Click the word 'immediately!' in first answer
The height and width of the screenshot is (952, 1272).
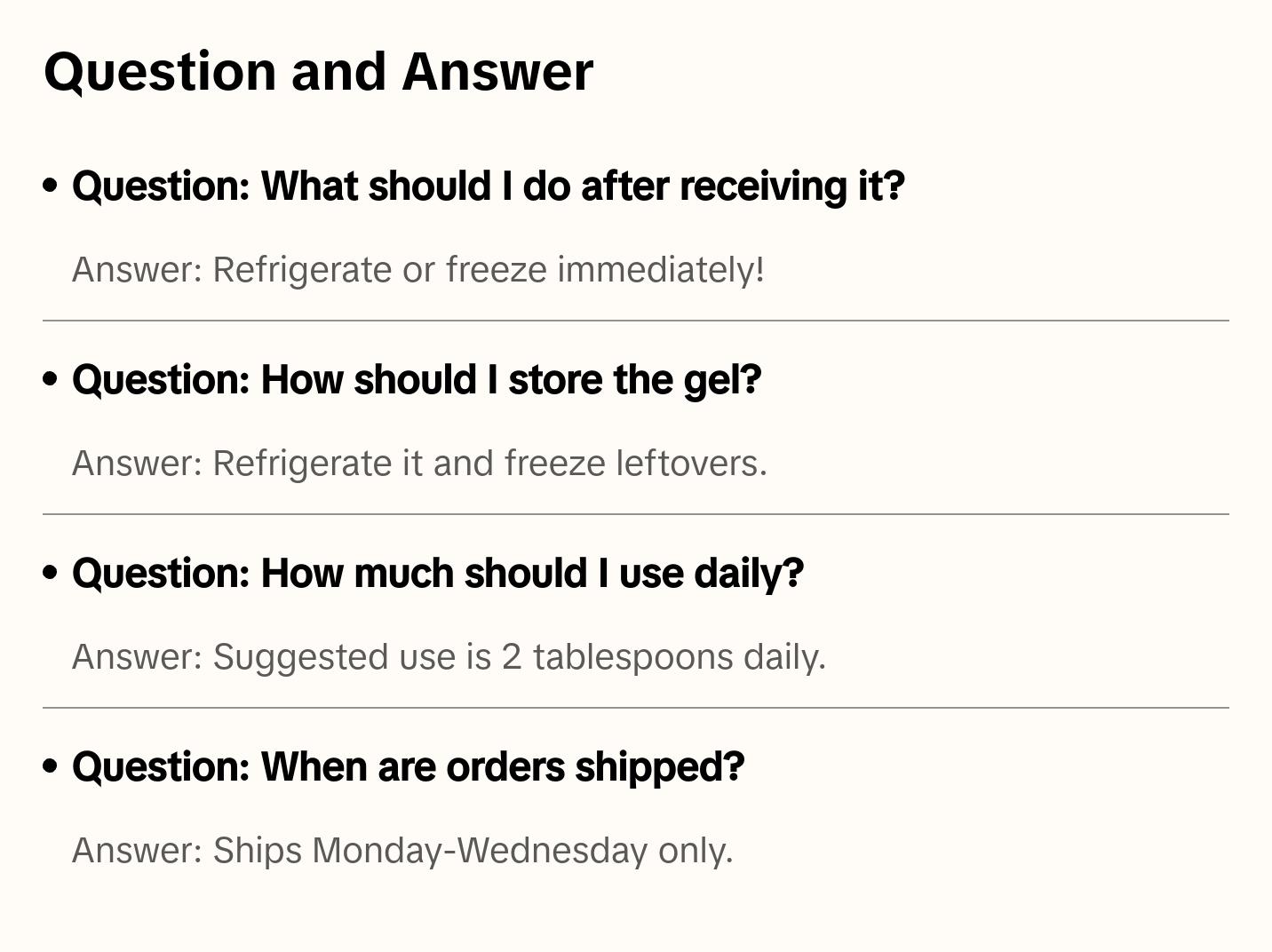click(x=660, y=270)
